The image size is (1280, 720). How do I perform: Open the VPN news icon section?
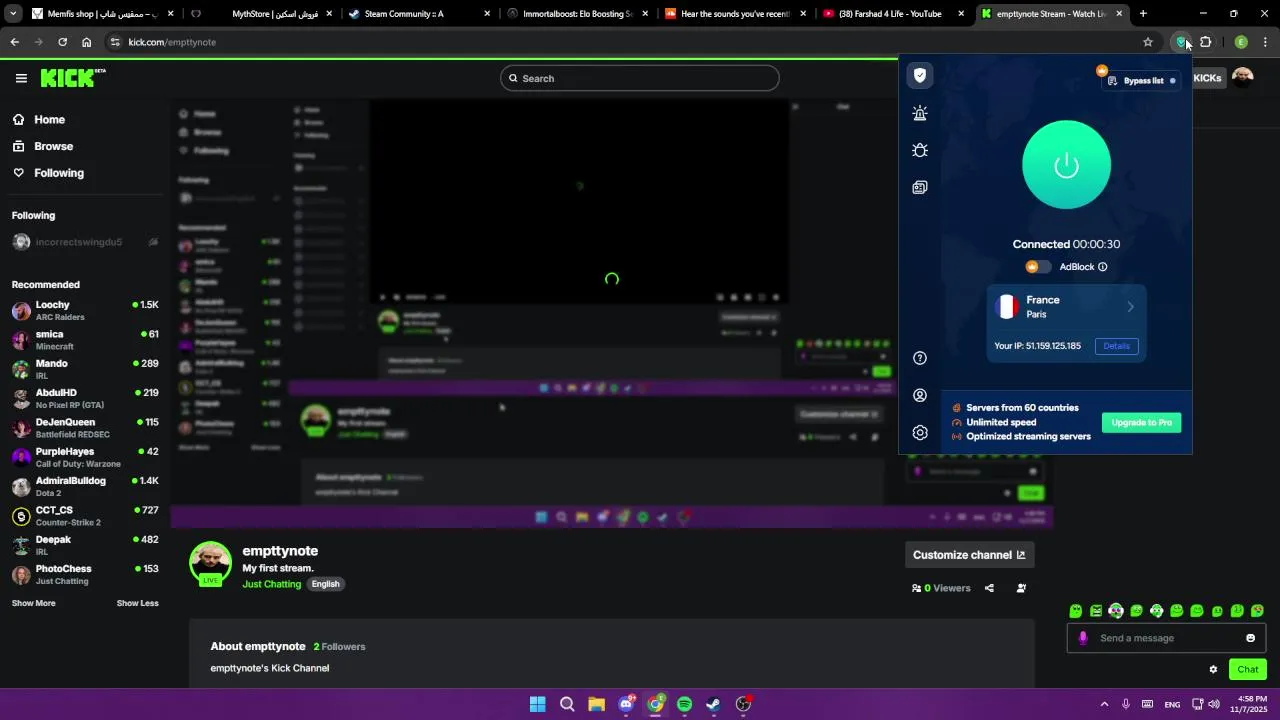click(920, 187)
